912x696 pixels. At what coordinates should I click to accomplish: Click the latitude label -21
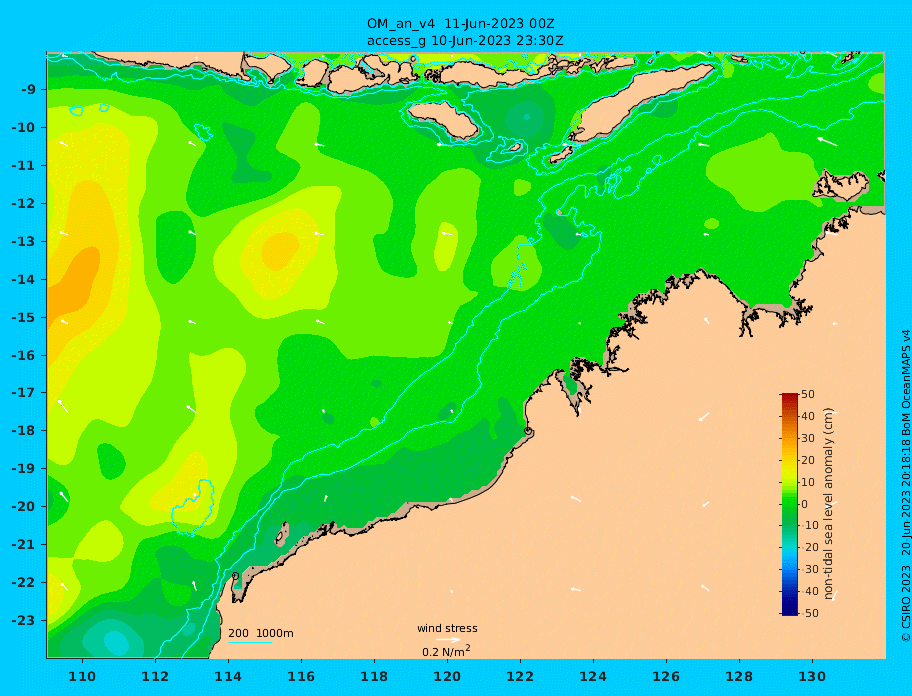tap(24, 545)
